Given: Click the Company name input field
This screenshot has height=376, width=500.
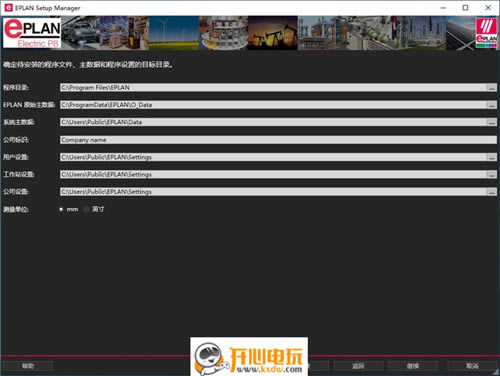Looking at the screenshot, I should pos(278,140).
